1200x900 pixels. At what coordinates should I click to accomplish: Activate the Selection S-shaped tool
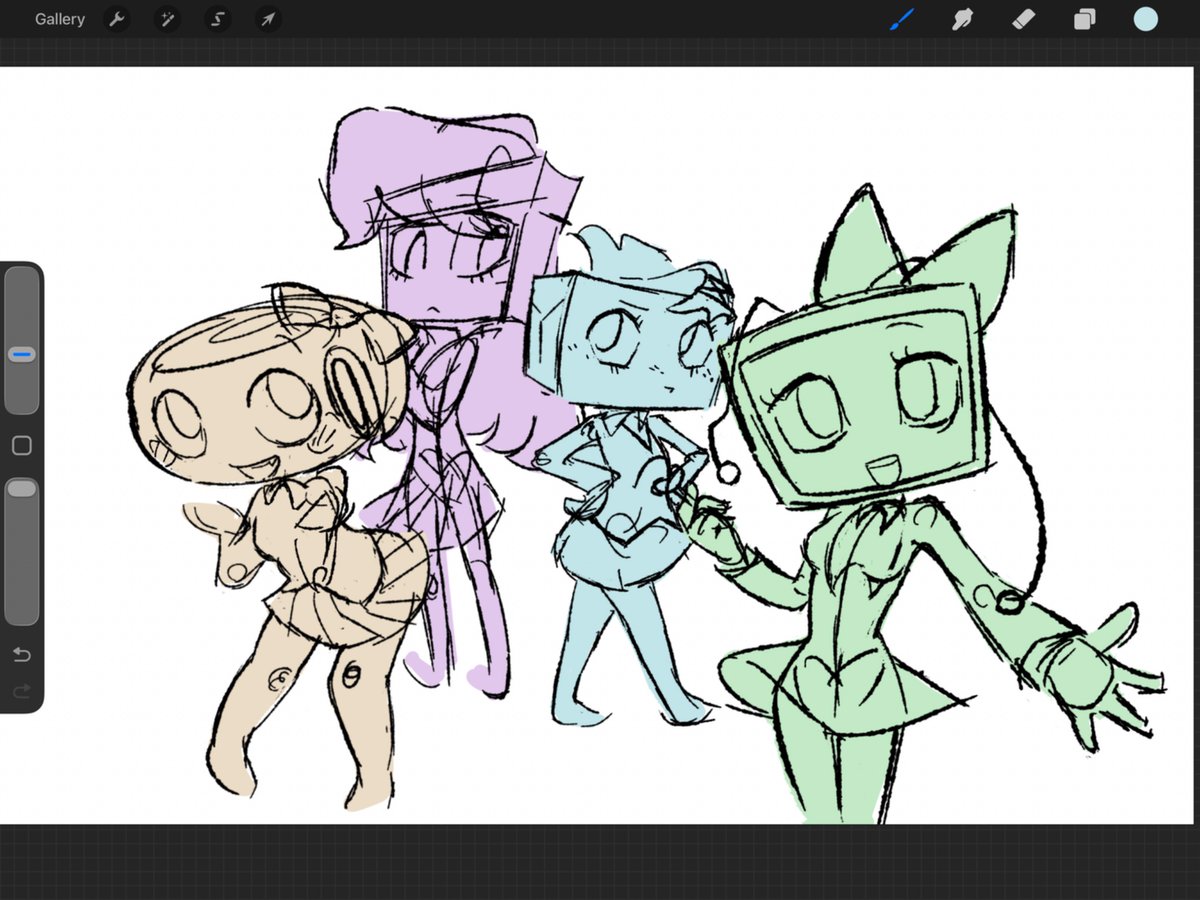coord(217,19)
